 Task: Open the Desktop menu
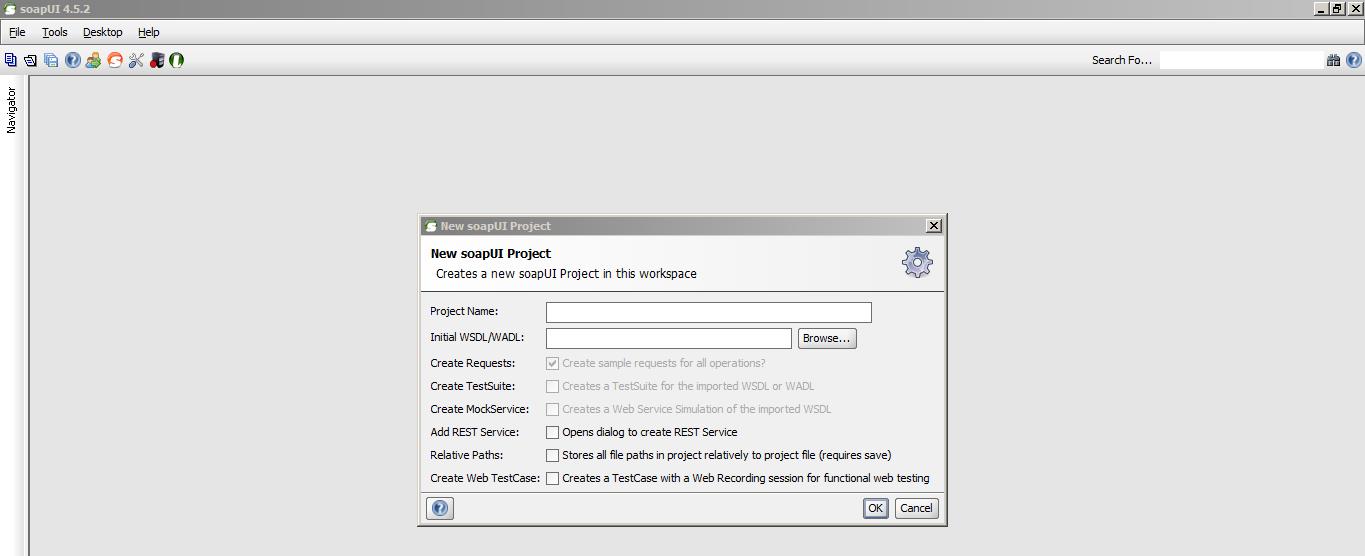(x=103, y=32)
